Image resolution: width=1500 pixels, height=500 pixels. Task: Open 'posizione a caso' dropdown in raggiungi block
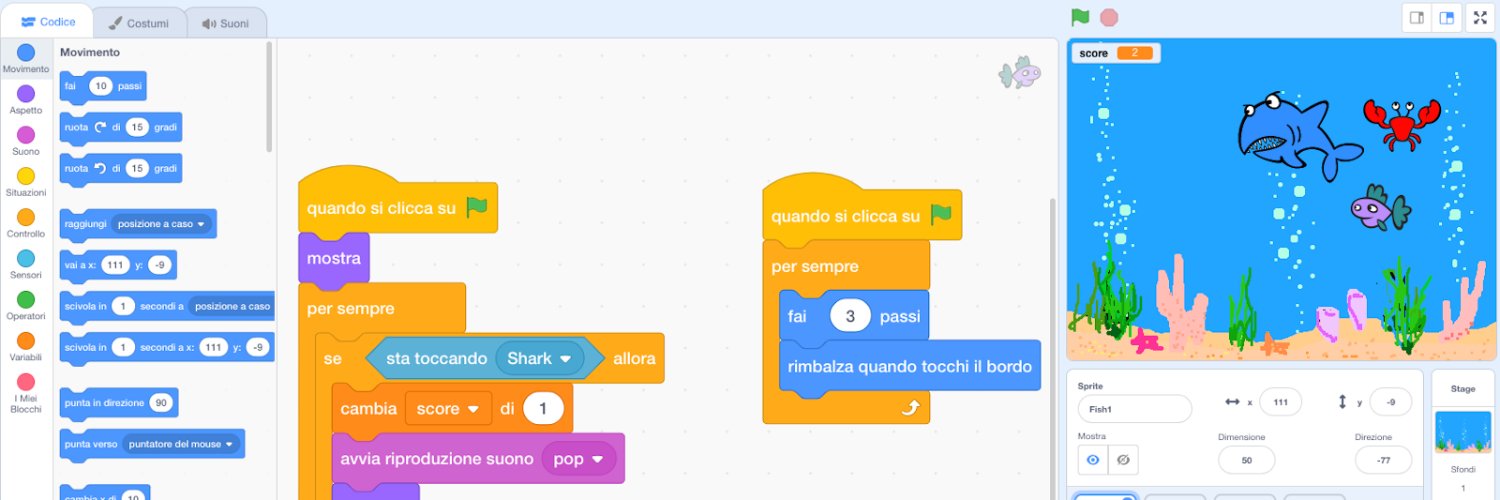click(x=162, y=224)
